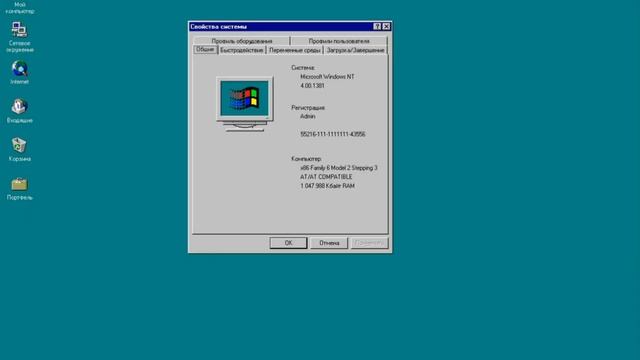The height and width of the screenshot is (360, 640).
Task: Open the Recycle Bin (Корзина) icon
Action: click(x=19, y=149)
